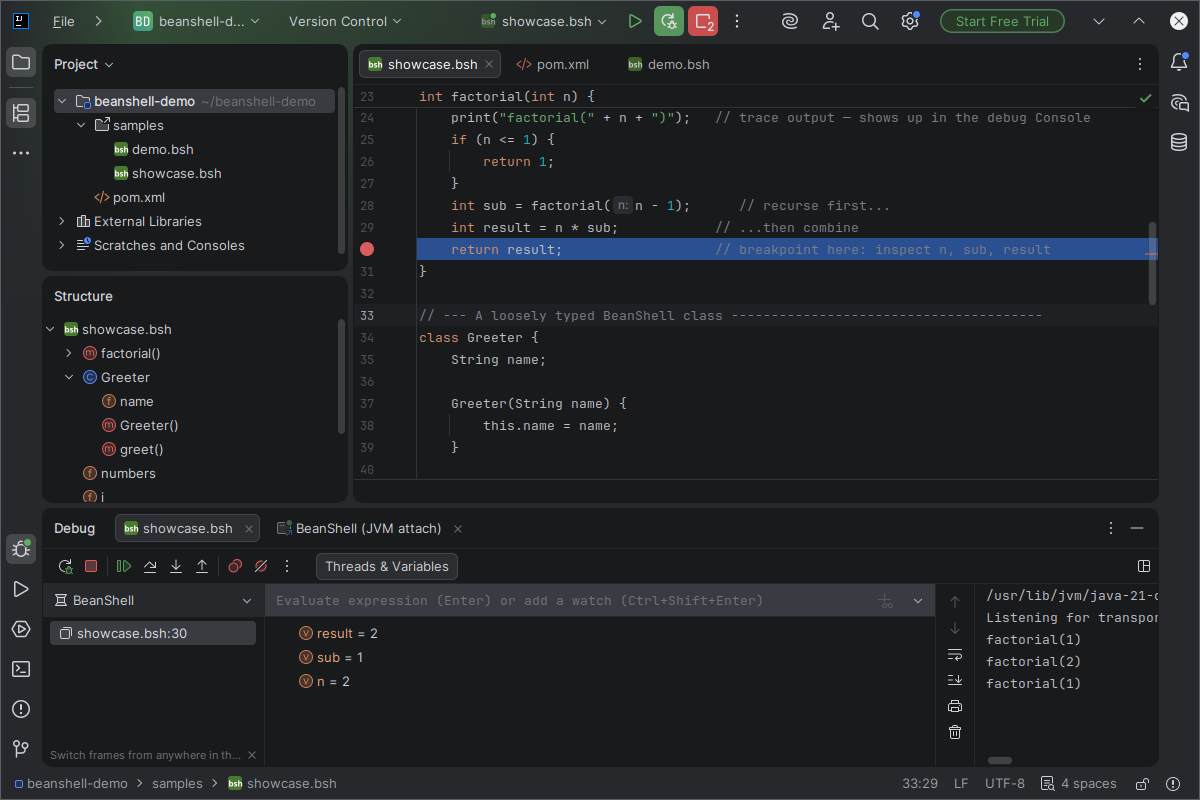This screenshot has height=800, width=1200.
Task: Step into in Debug toolbar
Action: point(176,566)
